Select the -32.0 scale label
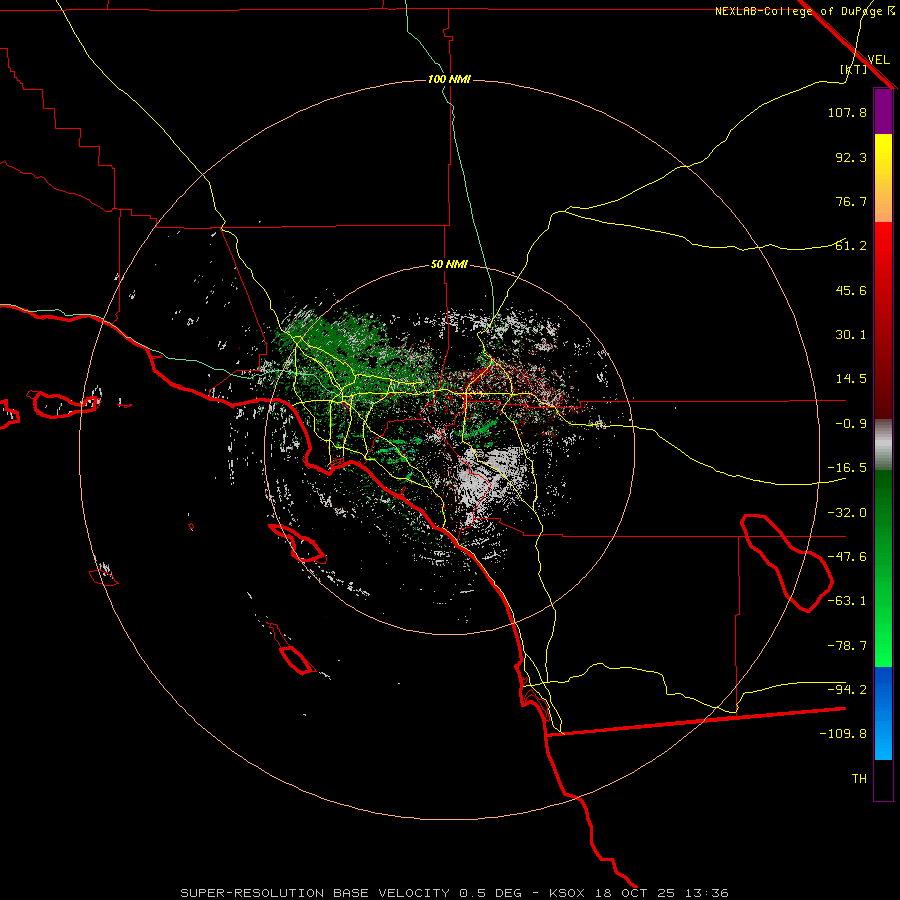This screenshot has width=900, height=900. pyautogui.click(x=847, y=513)
